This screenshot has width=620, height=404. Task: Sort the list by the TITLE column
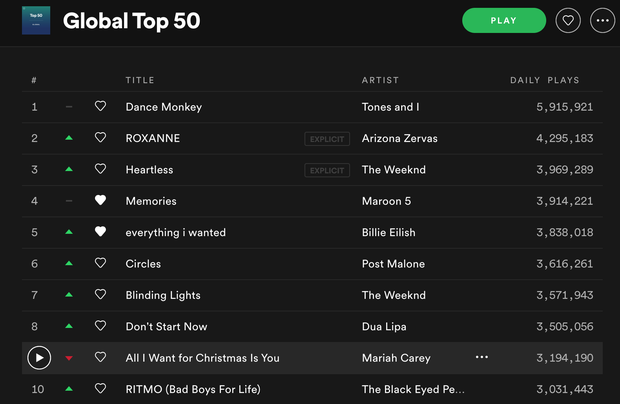coord(140,80)
